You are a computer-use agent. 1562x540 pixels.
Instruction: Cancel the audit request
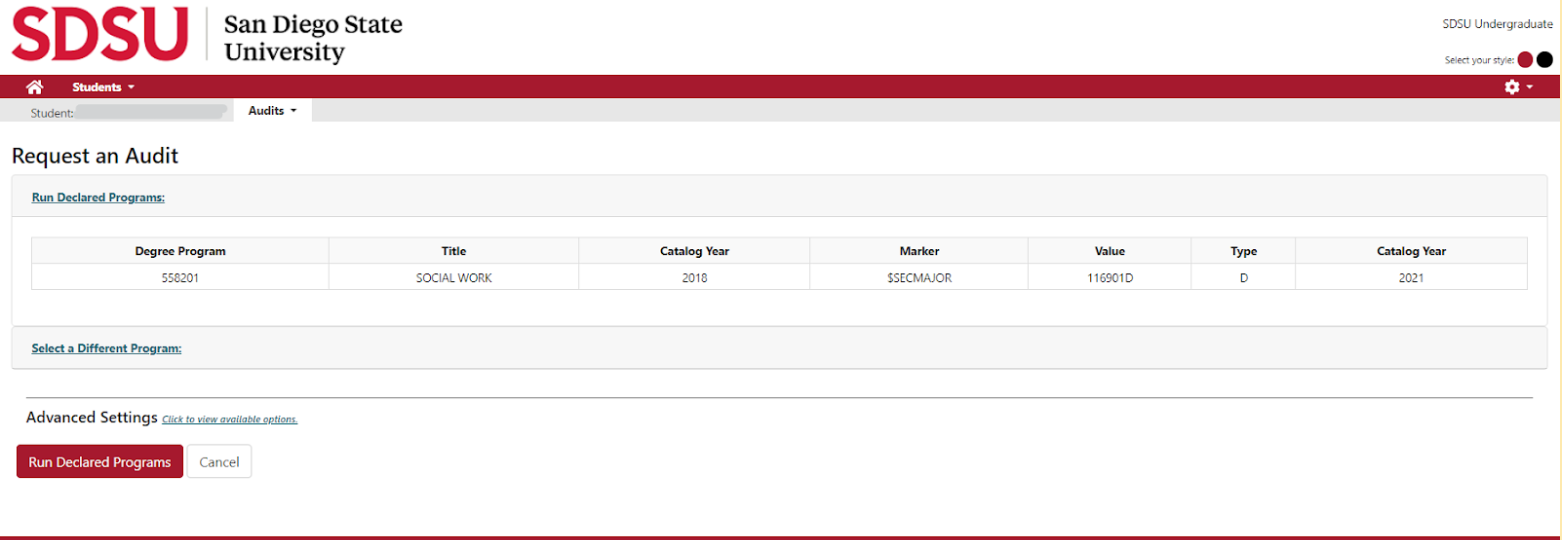(219, 462)
